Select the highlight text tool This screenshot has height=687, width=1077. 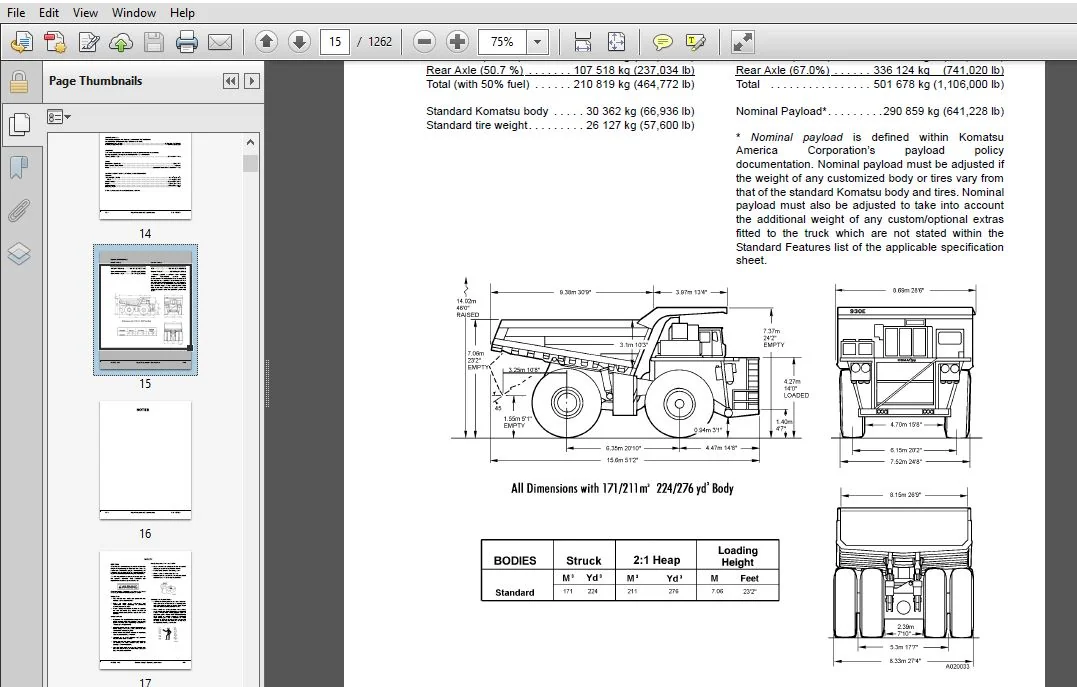tap(695, 42)
